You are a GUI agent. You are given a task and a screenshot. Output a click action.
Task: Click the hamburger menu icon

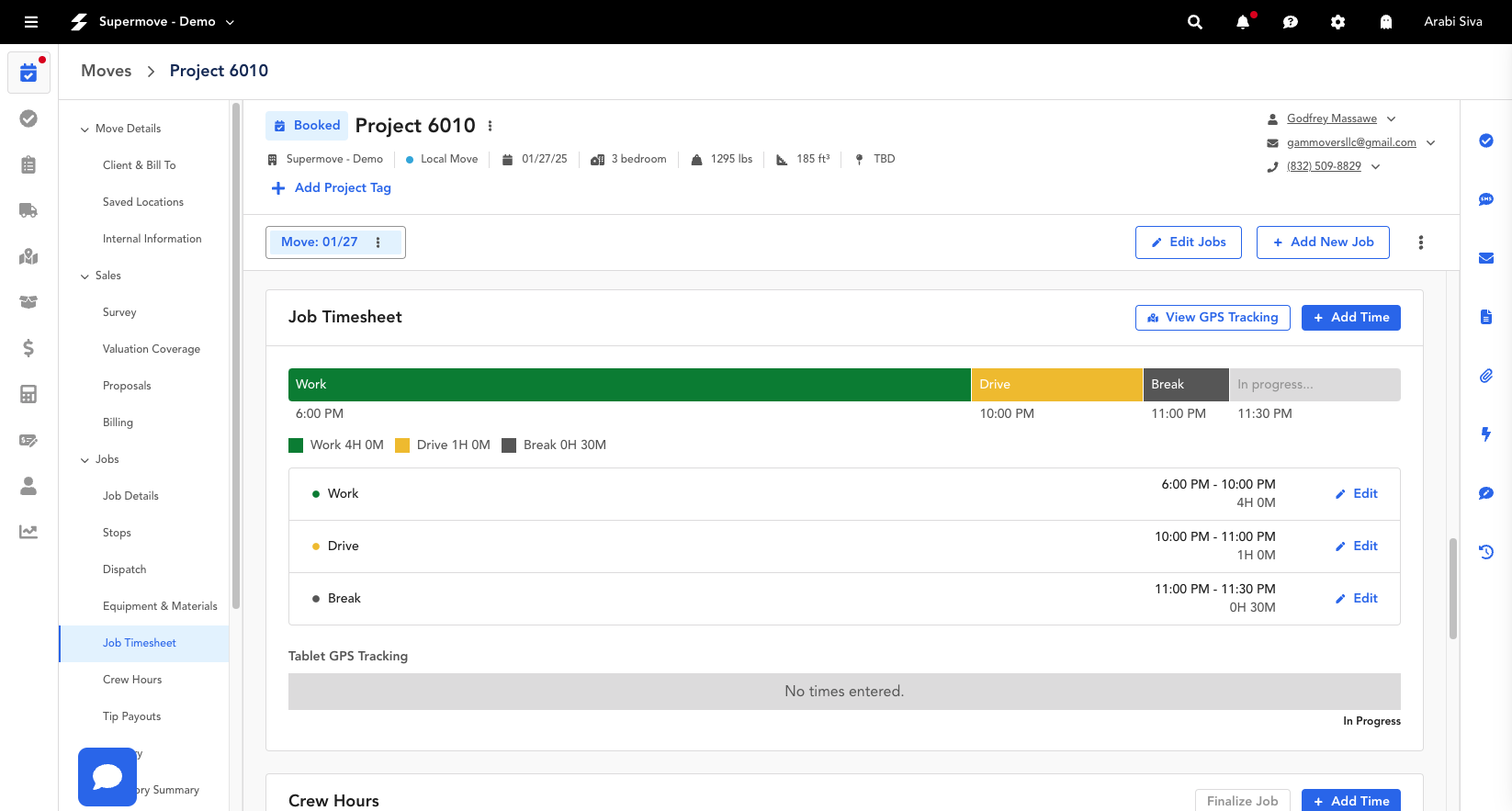pyautogui.click(x=31, y=22)
